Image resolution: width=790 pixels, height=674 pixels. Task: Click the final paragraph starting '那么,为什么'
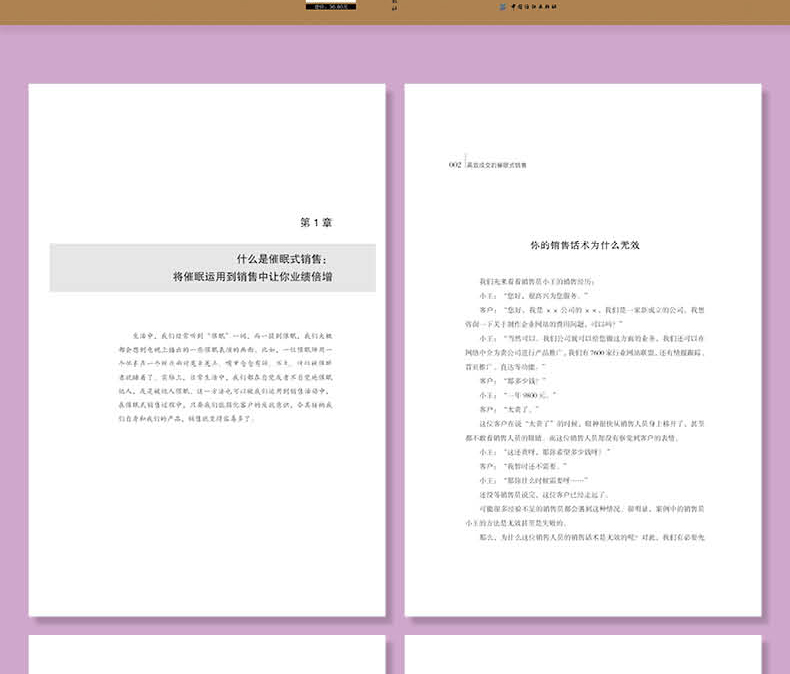pyautogui.click(x=590, y=537)
